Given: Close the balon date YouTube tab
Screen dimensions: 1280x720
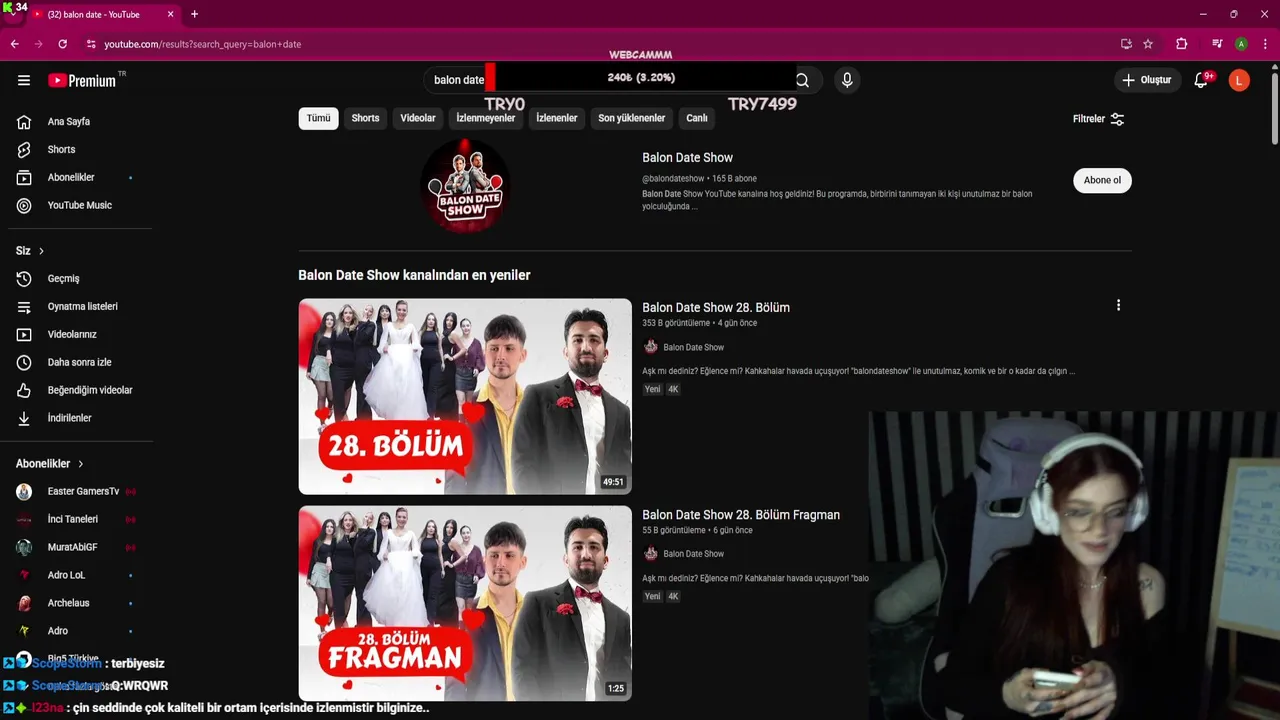Looking at the screenshot, I should pos(170,14).
